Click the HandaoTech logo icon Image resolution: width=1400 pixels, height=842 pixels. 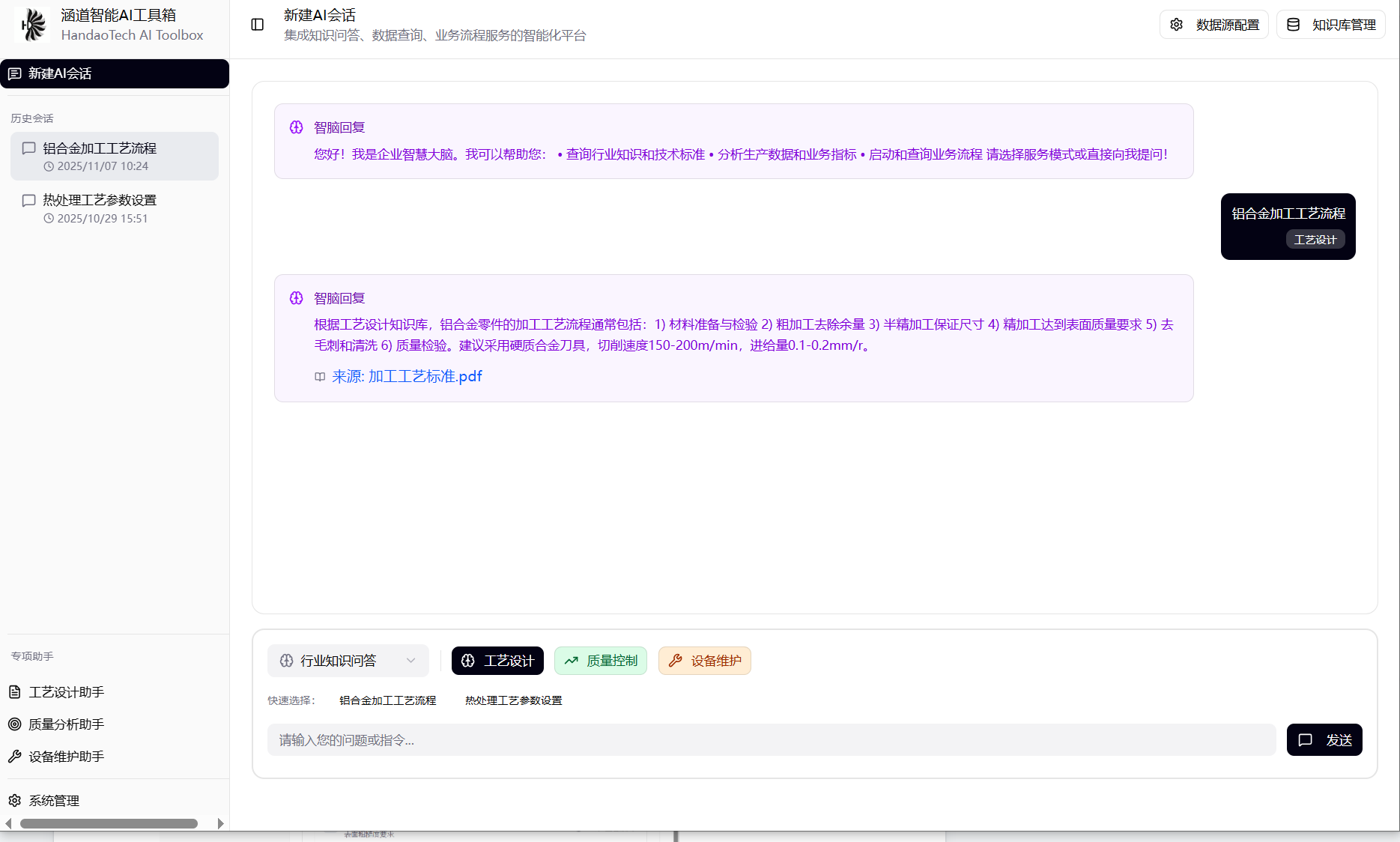click(x=33, y=25)
